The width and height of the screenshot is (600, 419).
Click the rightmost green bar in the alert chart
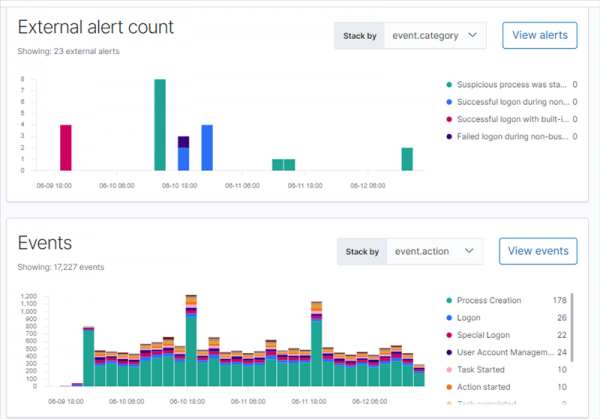click(407, 159)
